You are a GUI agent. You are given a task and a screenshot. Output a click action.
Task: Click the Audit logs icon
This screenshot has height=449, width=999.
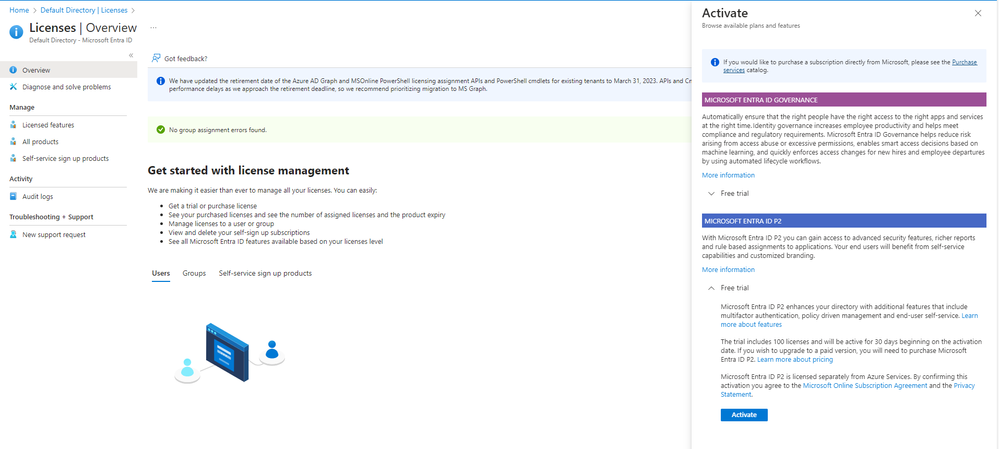13,196
